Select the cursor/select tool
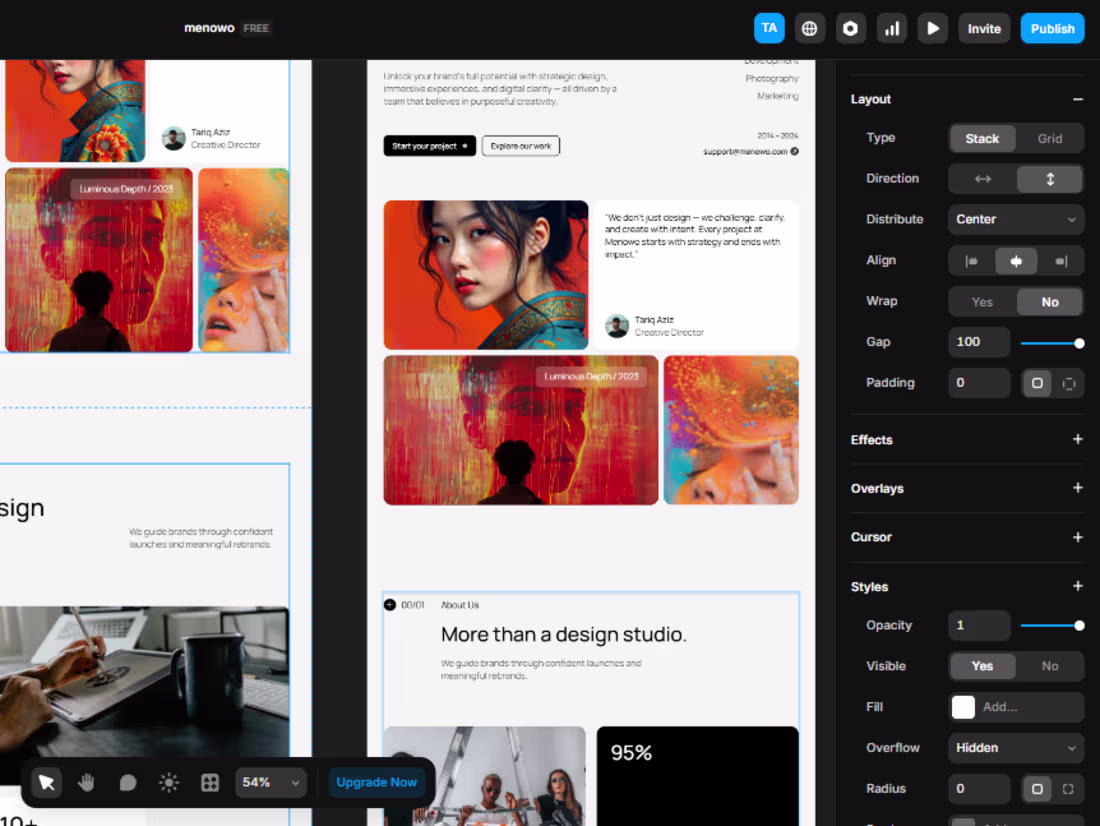 (x=46, y=782)
